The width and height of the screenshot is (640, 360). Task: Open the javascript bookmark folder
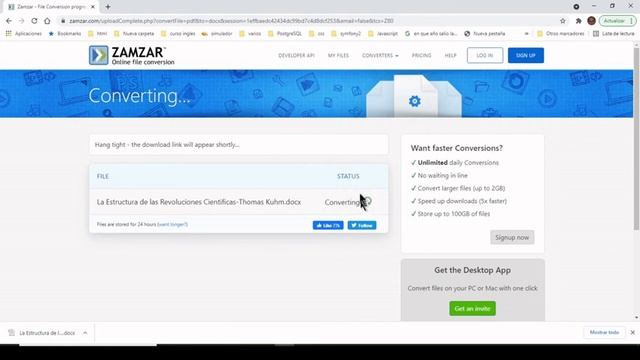tap(383, 33)
